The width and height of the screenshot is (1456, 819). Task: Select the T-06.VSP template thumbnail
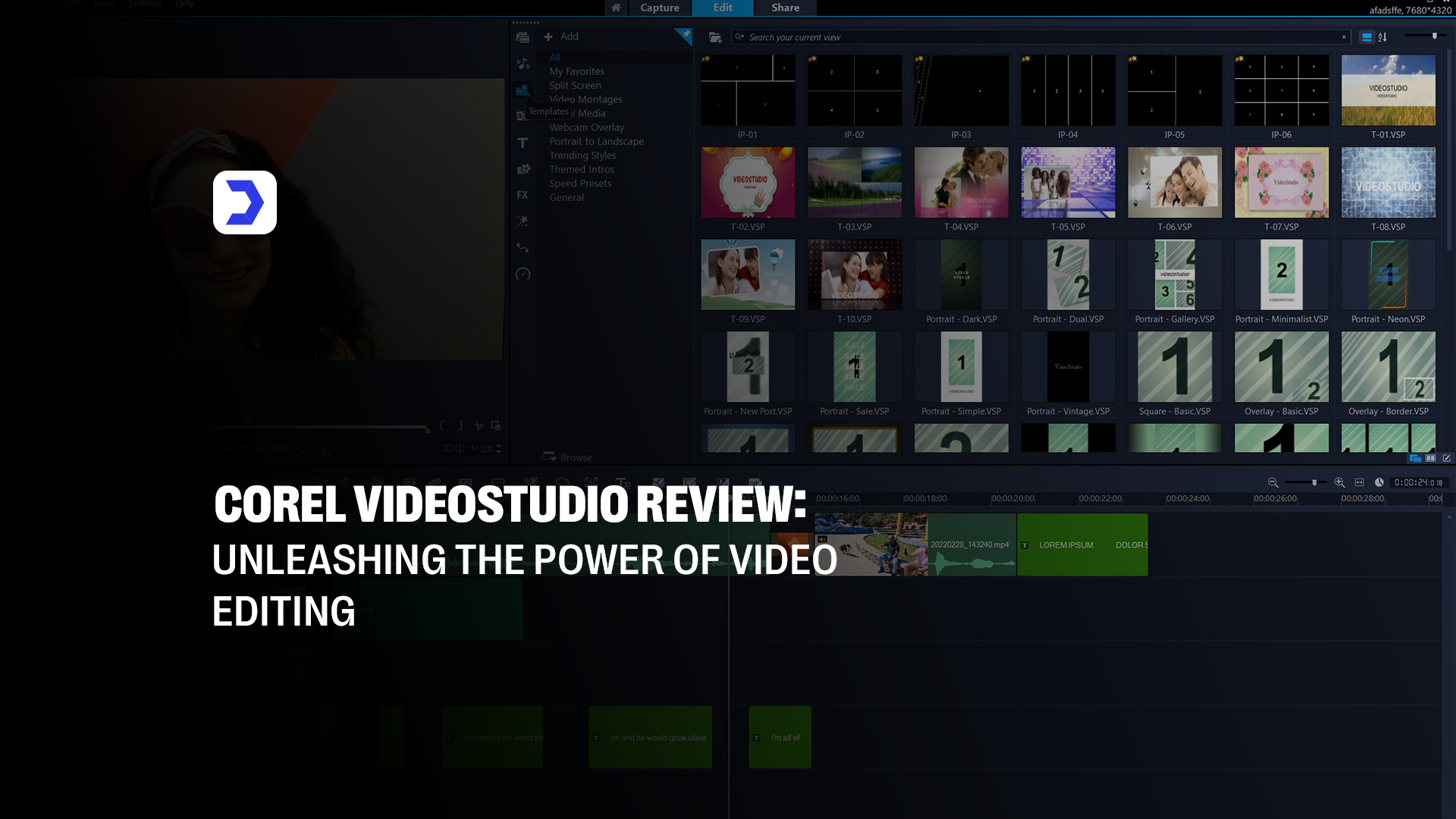pos(1174,183)
